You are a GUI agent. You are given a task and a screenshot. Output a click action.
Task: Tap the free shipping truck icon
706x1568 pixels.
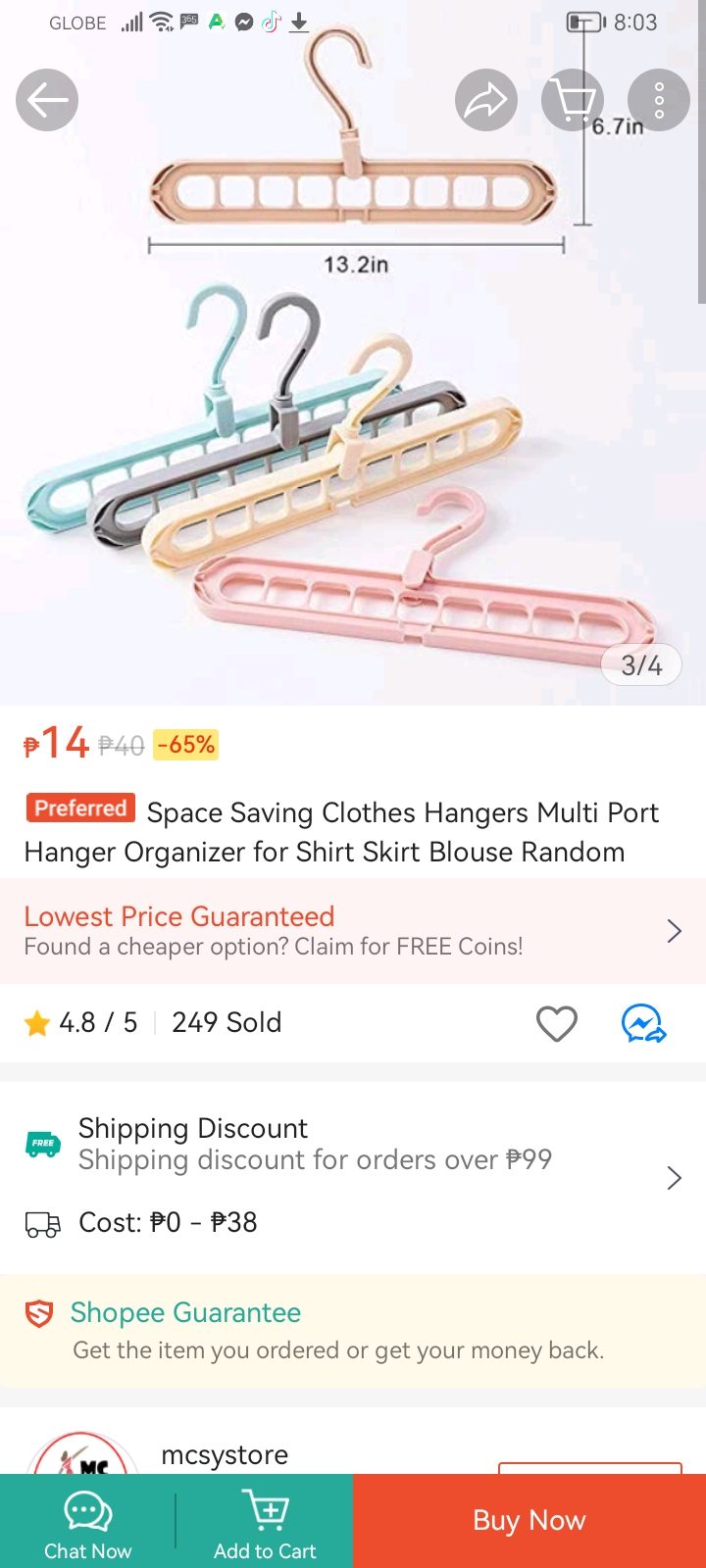(x=42, y=1144)
